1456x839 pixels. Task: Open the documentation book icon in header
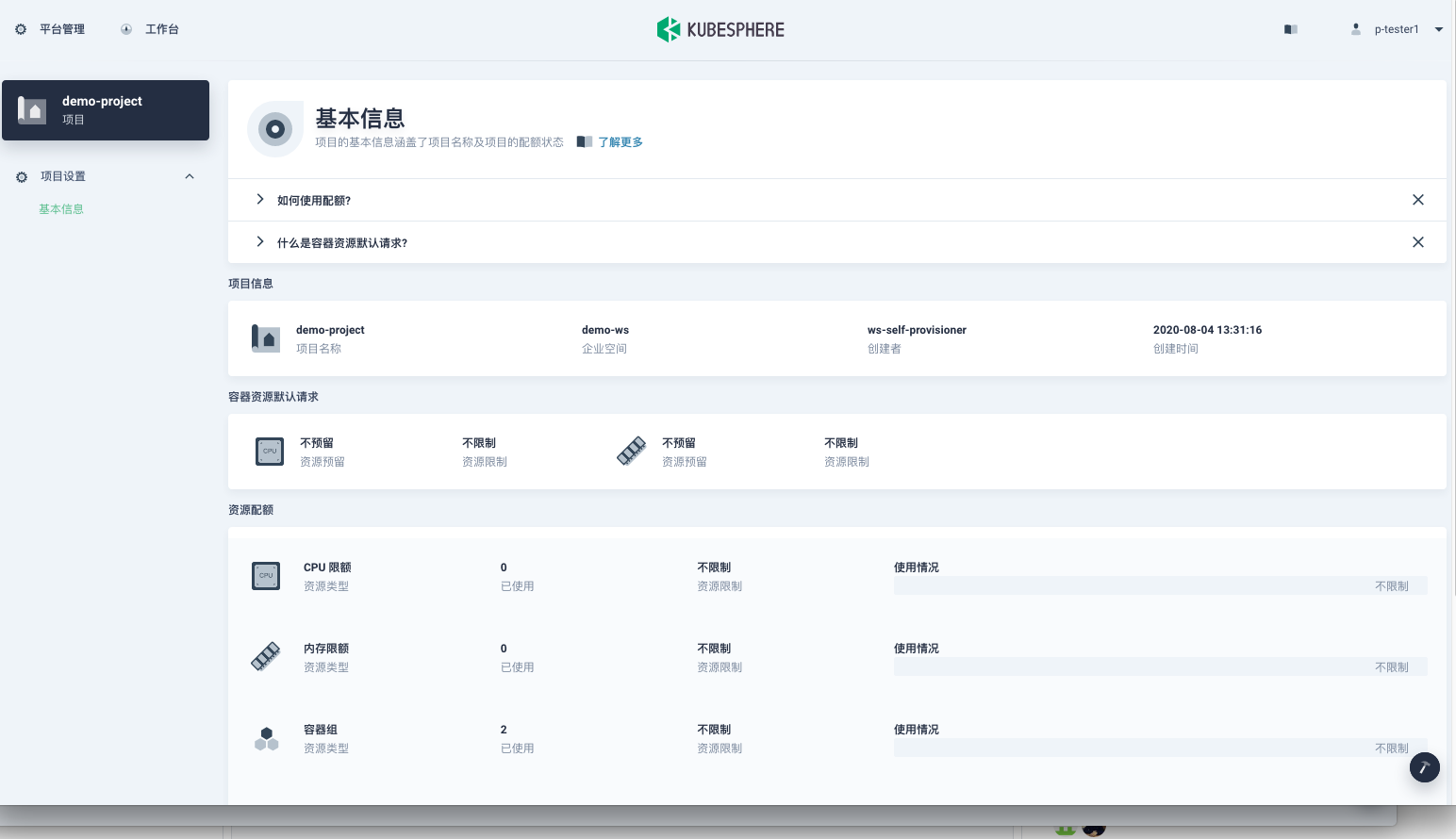click(1291, 29)
